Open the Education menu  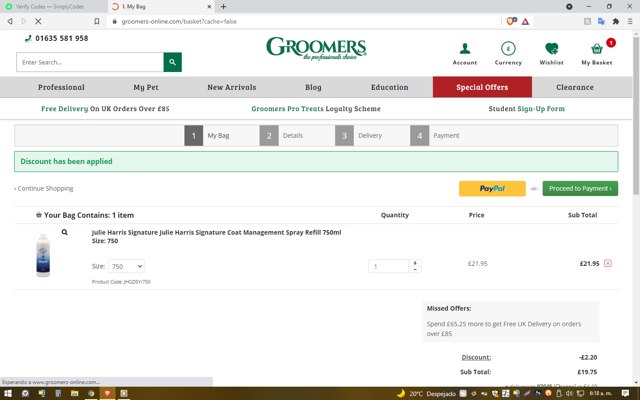pos(389,87)
